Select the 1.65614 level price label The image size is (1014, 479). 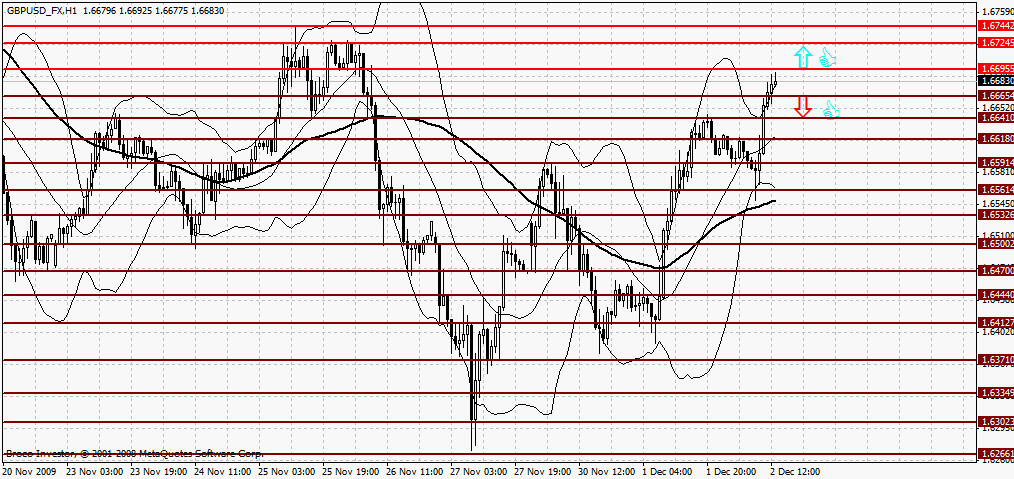(997, 190)
